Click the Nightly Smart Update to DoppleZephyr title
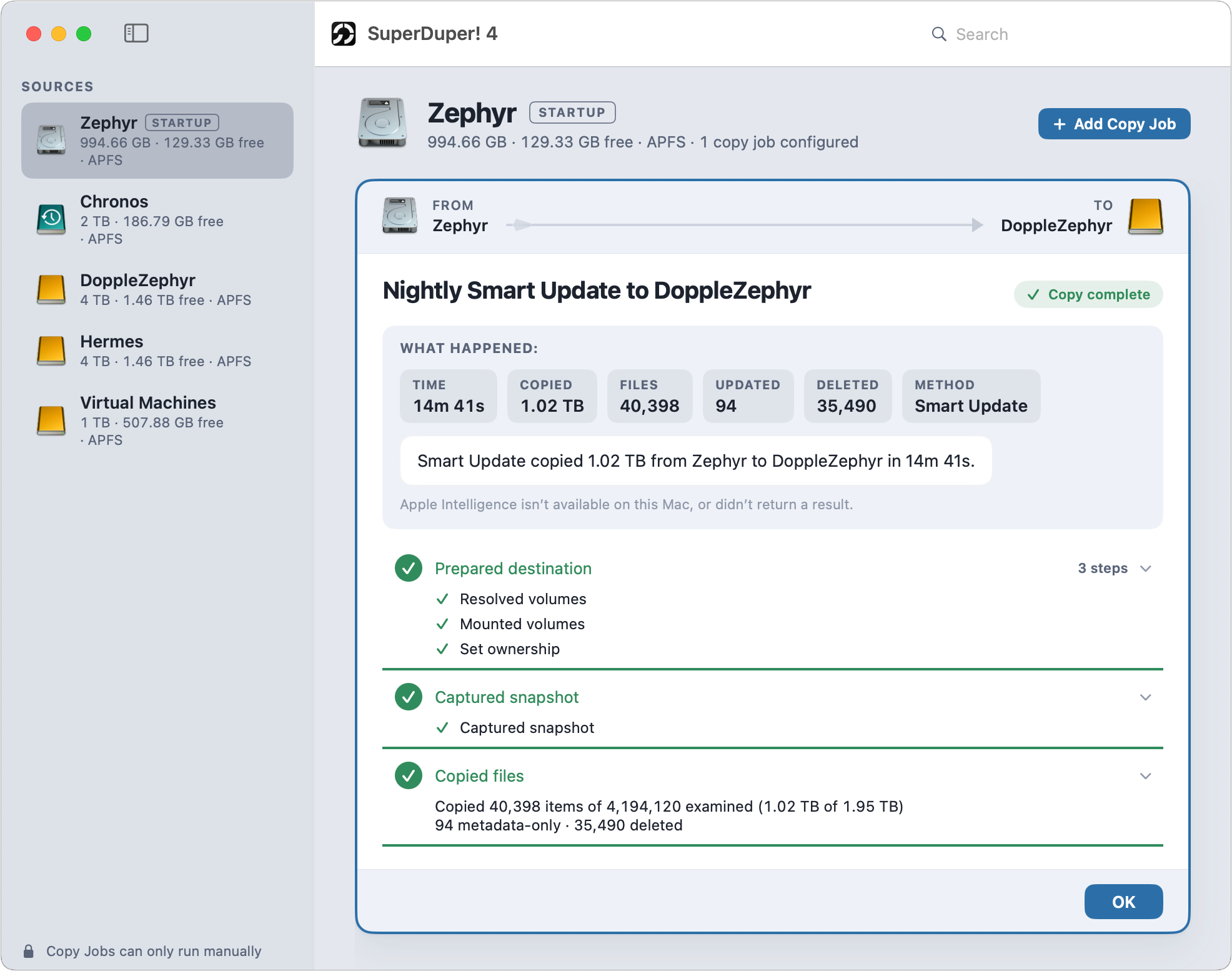 coord(597,291)
